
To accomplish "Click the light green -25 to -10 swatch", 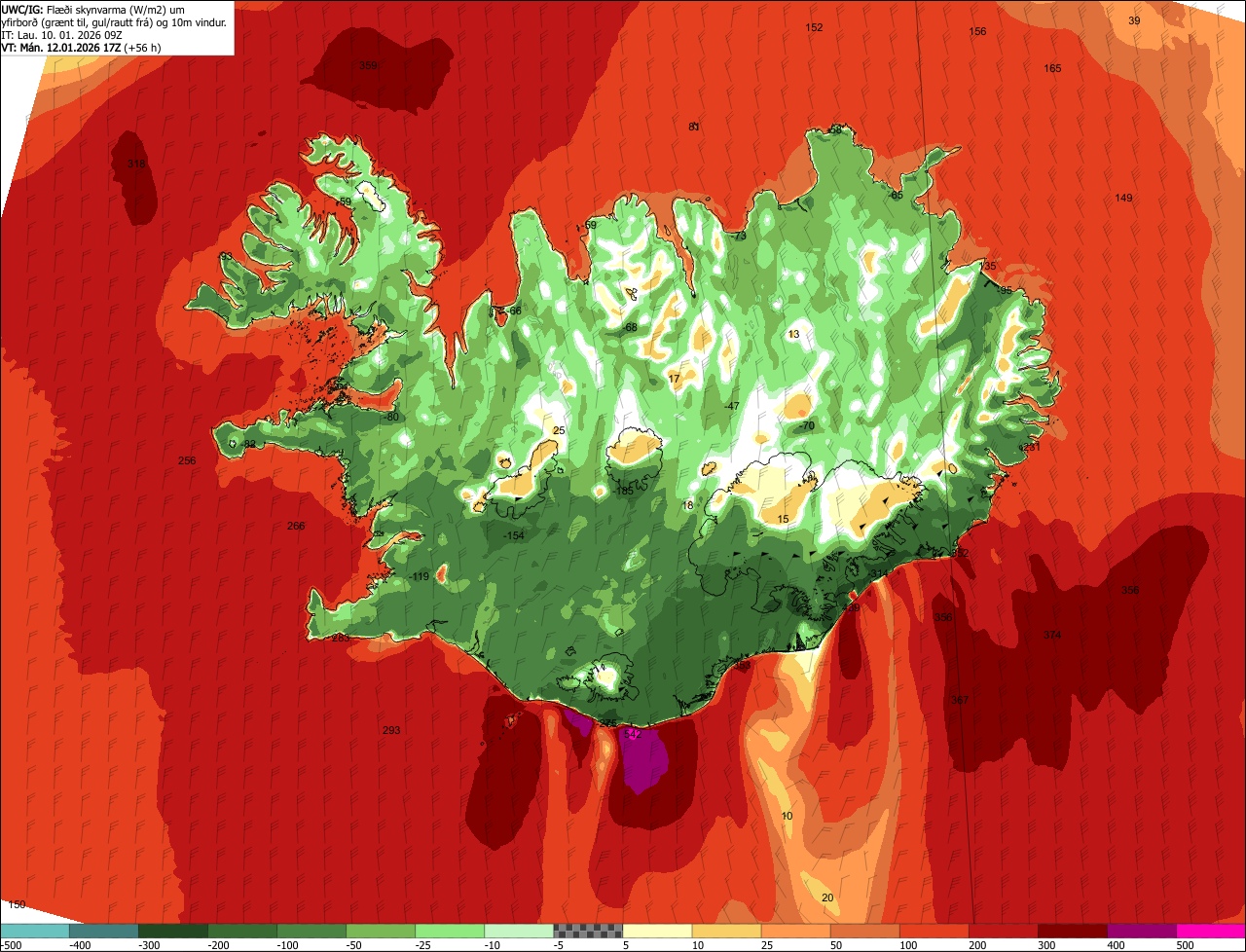I will [449, 931].
